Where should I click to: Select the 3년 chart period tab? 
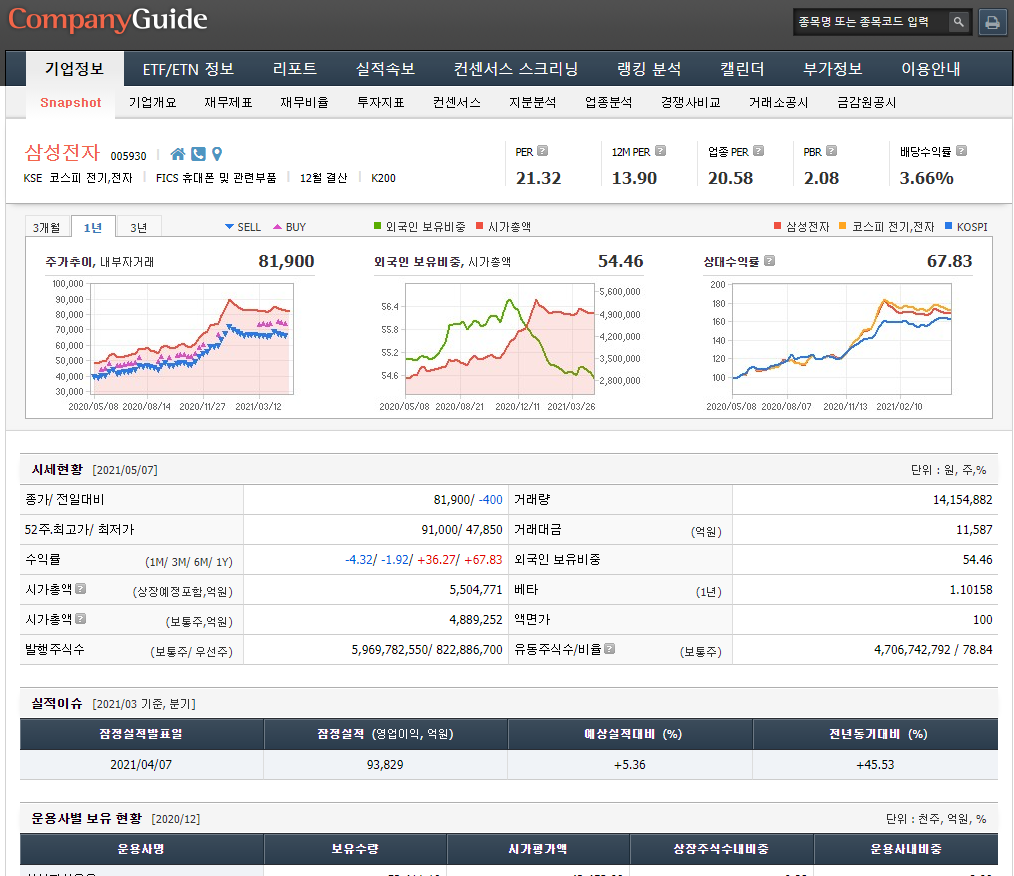coord(139,227)
